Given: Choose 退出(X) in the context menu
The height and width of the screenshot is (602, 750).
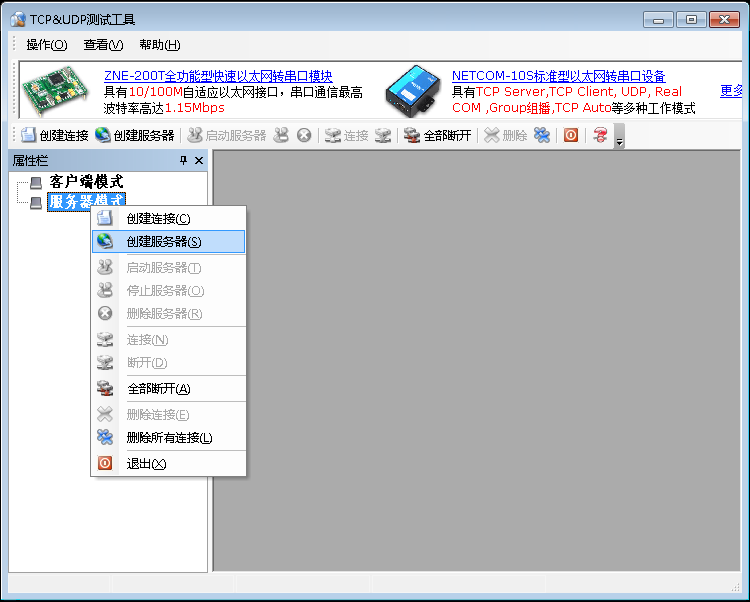Looking at the screenshot, I should click(x=168, y=463).
